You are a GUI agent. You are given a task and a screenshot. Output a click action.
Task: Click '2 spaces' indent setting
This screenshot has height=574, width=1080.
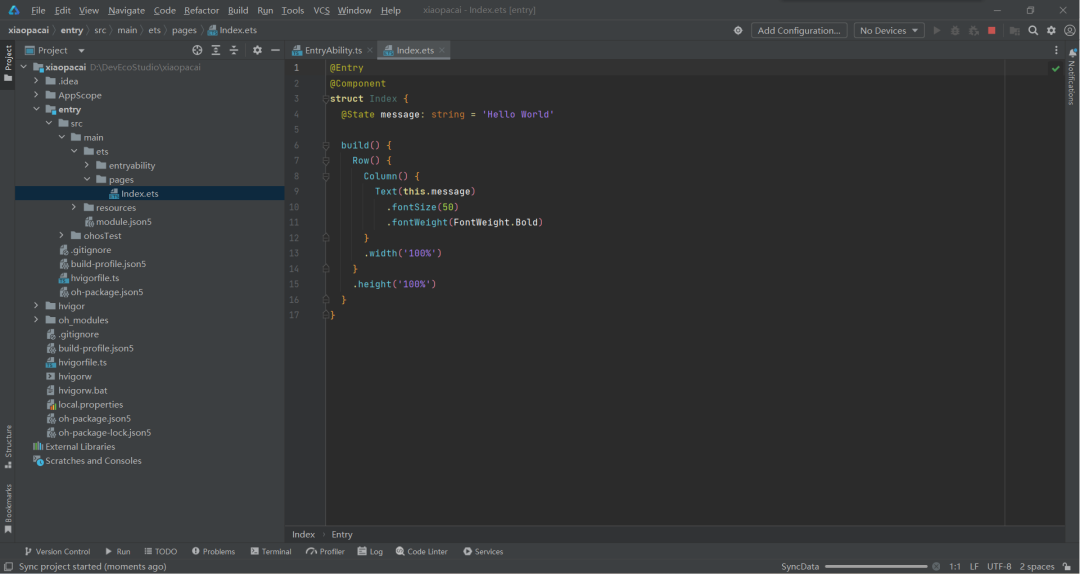1037,566
